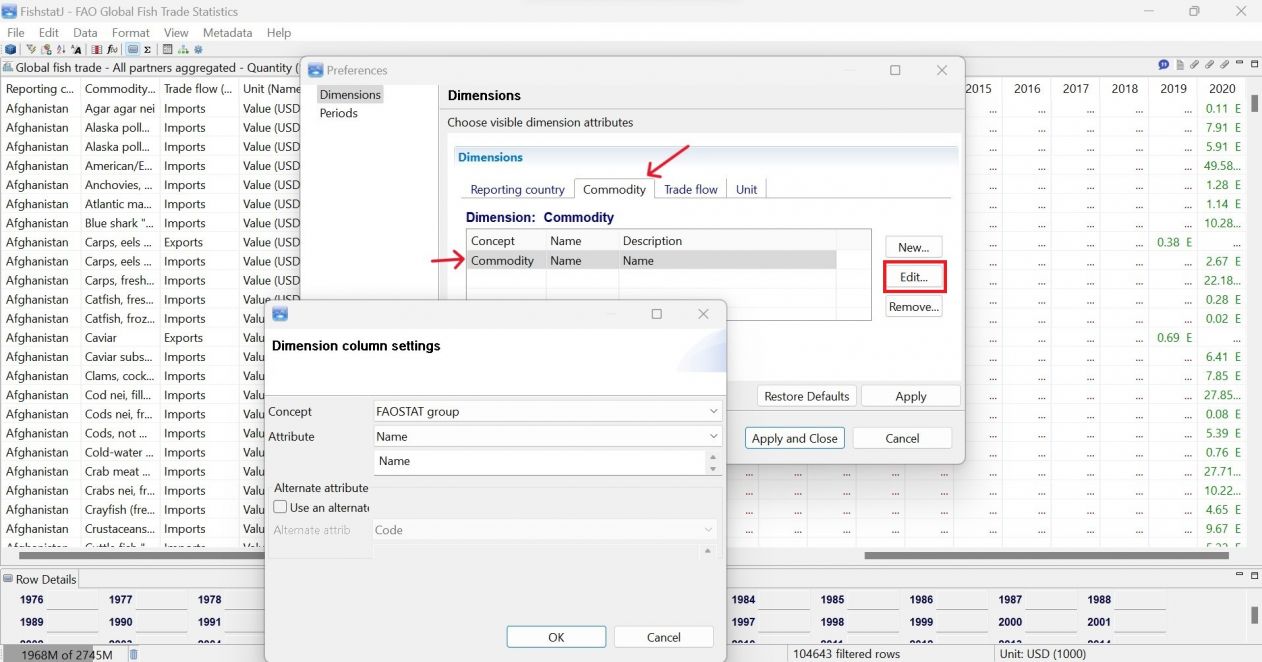The height and width of the screenshot is (662, 1262).
Task: Click the vertical scrollbar of data table
Action: pos(1254,103)
